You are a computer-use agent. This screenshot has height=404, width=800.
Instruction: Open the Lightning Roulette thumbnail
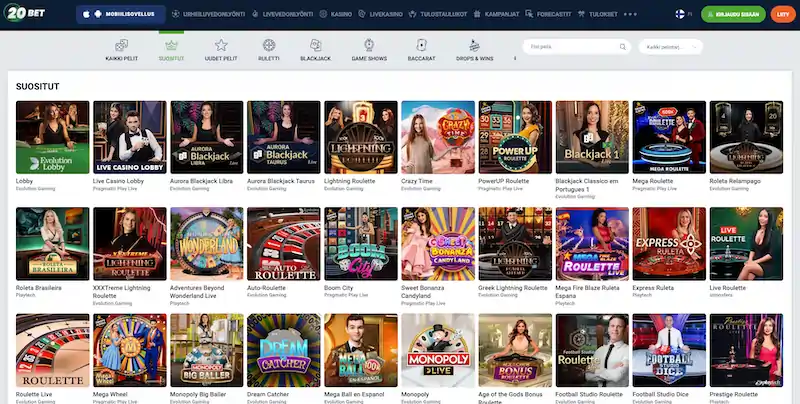(x=361, y=137)
